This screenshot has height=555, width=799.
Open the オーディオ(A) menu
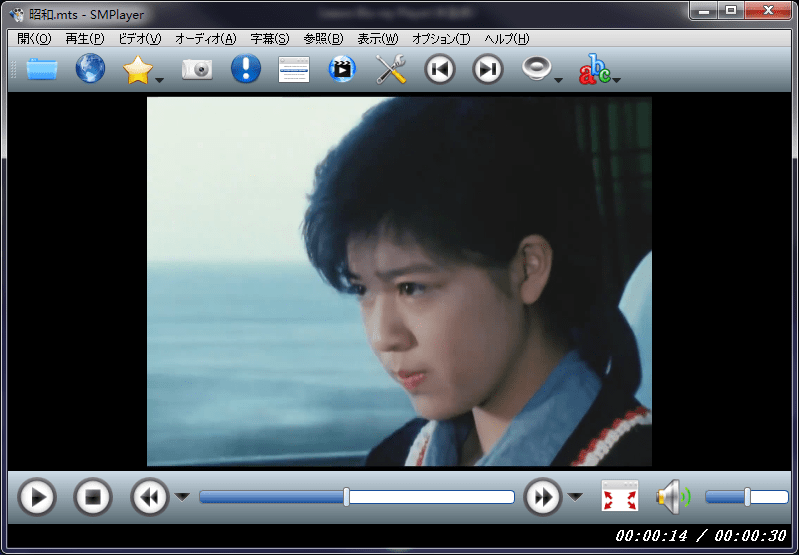coord(206,39)
